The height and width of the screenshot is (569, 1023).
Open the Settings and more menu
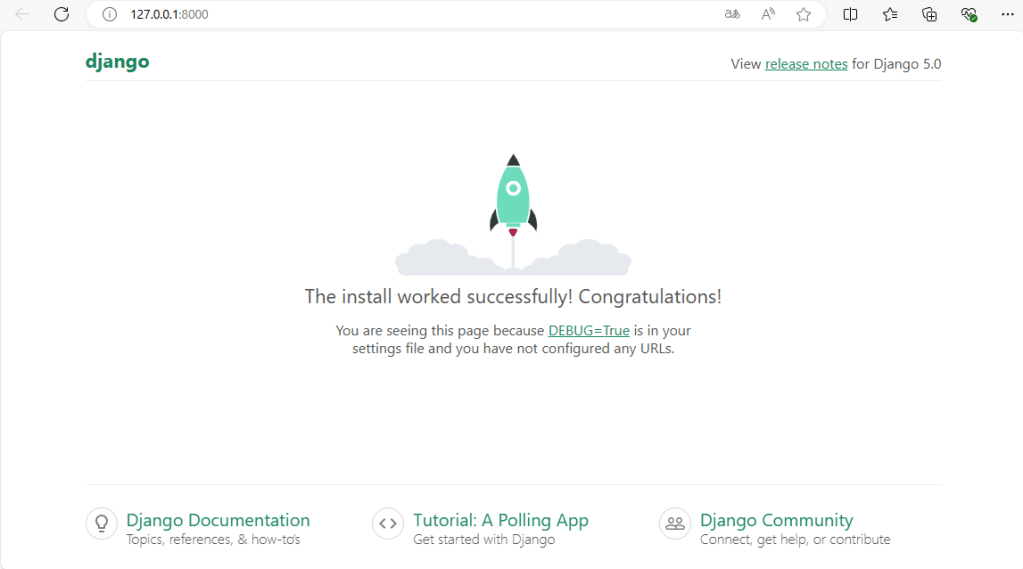(x=1006, y=14)
